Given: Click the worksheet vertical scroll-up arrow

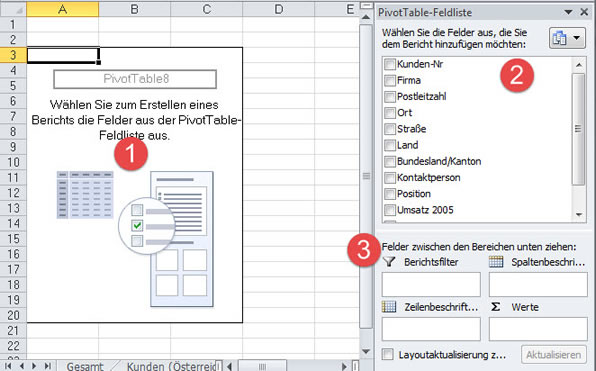Looking at the screenshot, I should pyautogui.click(x=366, y=17).
